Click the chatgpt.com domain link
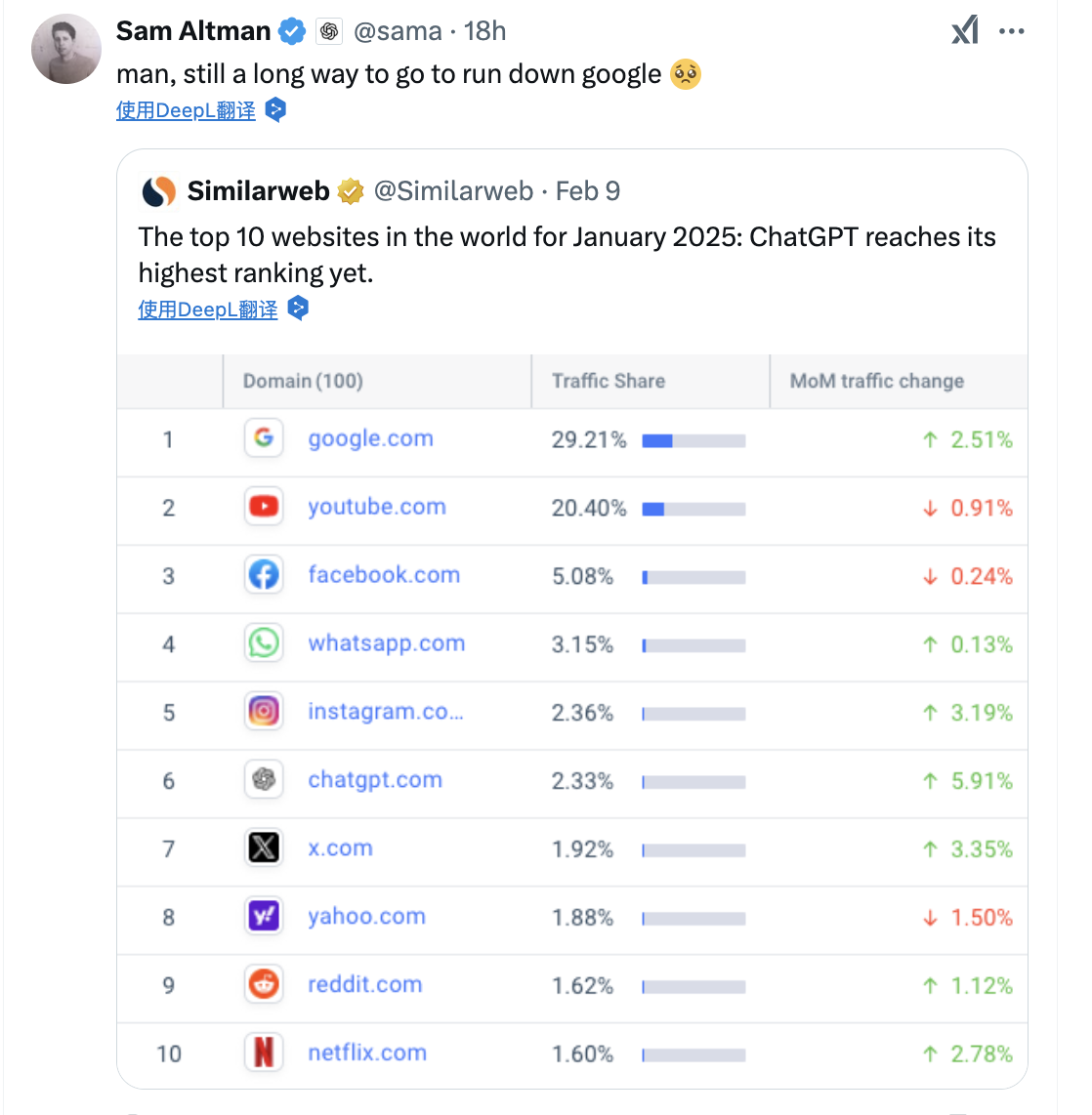Screen dimensions: 1092x1115 (375, 780)
